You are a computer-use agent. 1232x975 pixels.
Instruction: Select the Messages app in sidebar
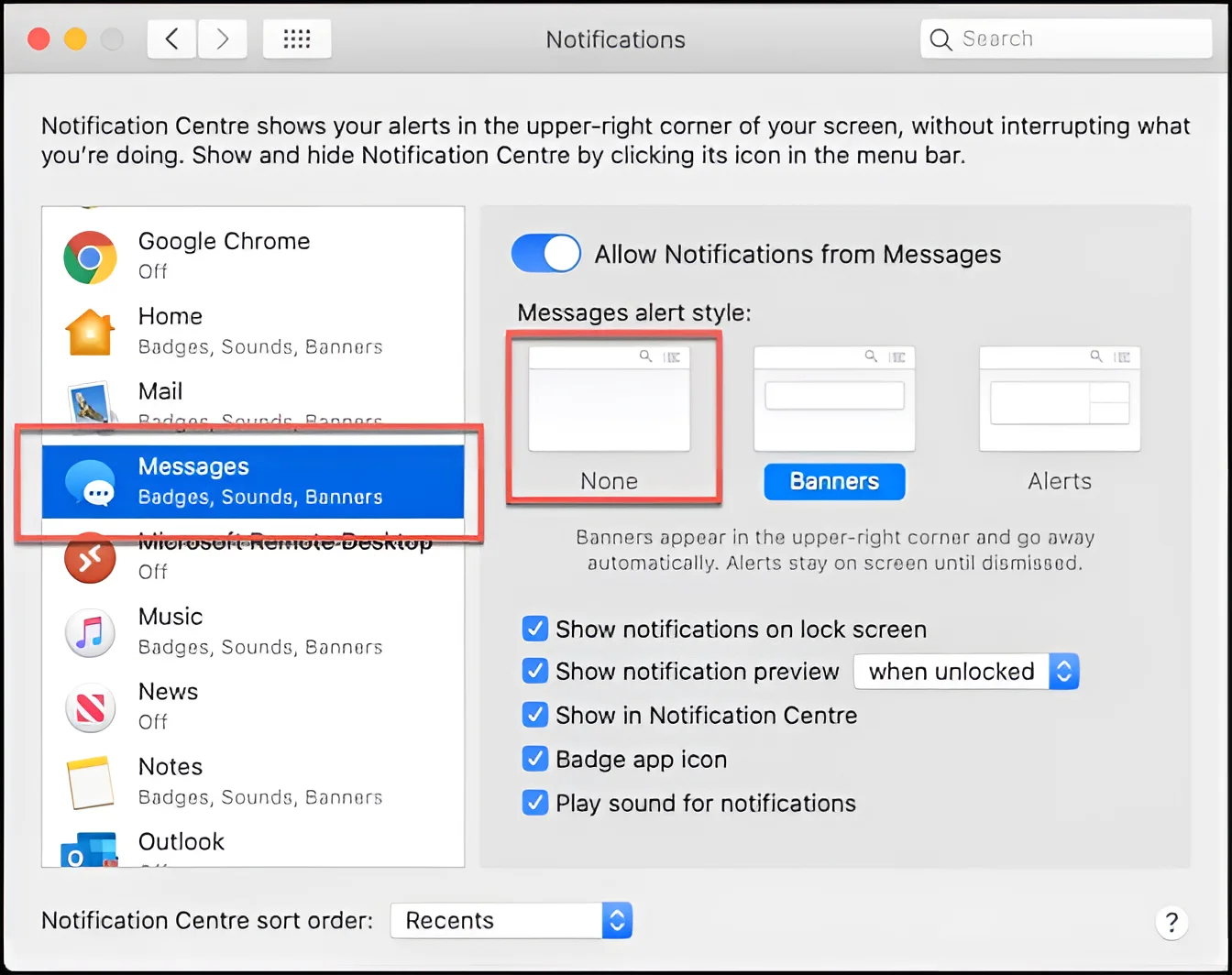tap(224, 481)
